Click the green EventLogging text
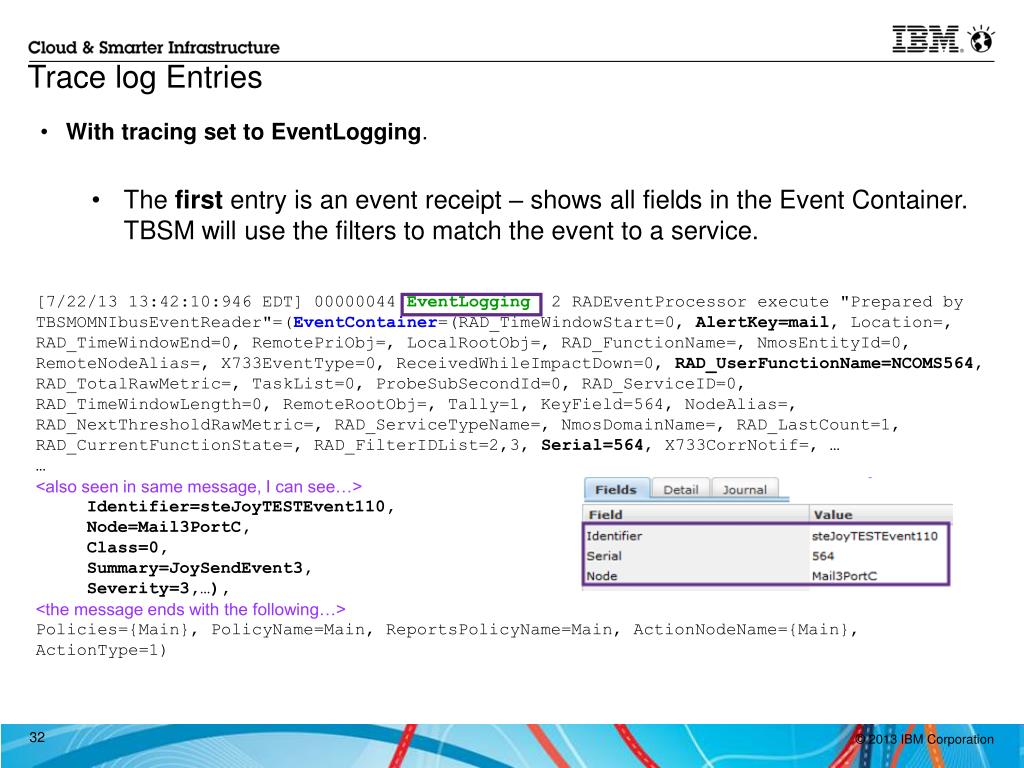 [468, 302]
